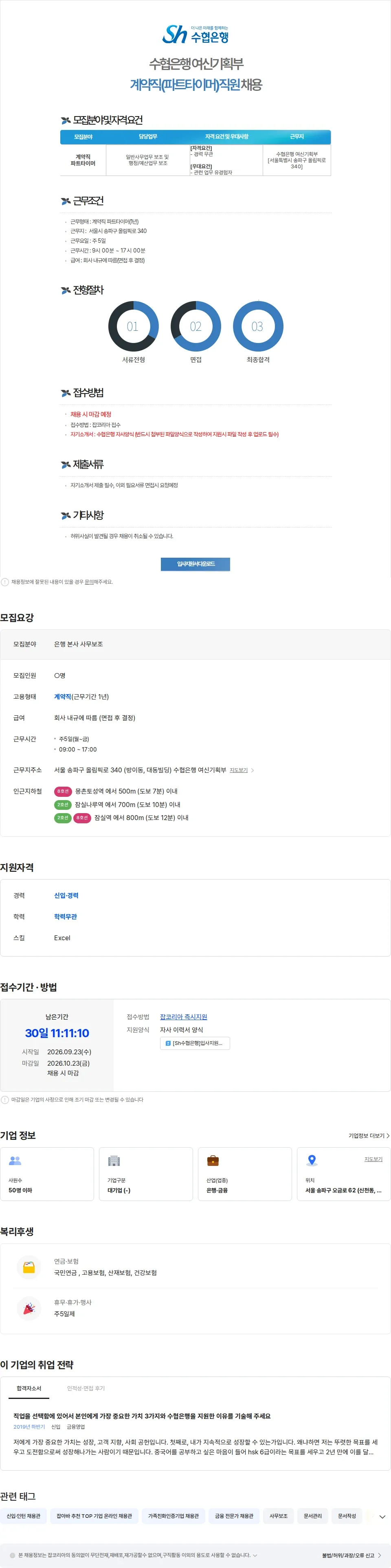Click the 모집분야 header cell in the table
Viewport: 391px width, 1568px height.
(83, 137)
